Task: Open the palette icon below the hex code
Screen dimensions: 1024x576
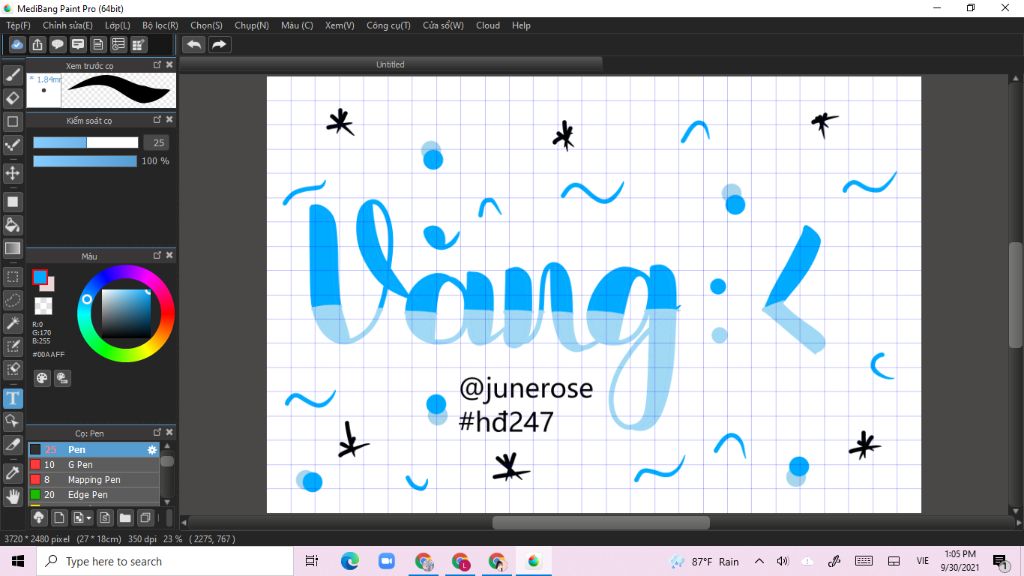Action: pyautogui.click(x=42, y=377)
